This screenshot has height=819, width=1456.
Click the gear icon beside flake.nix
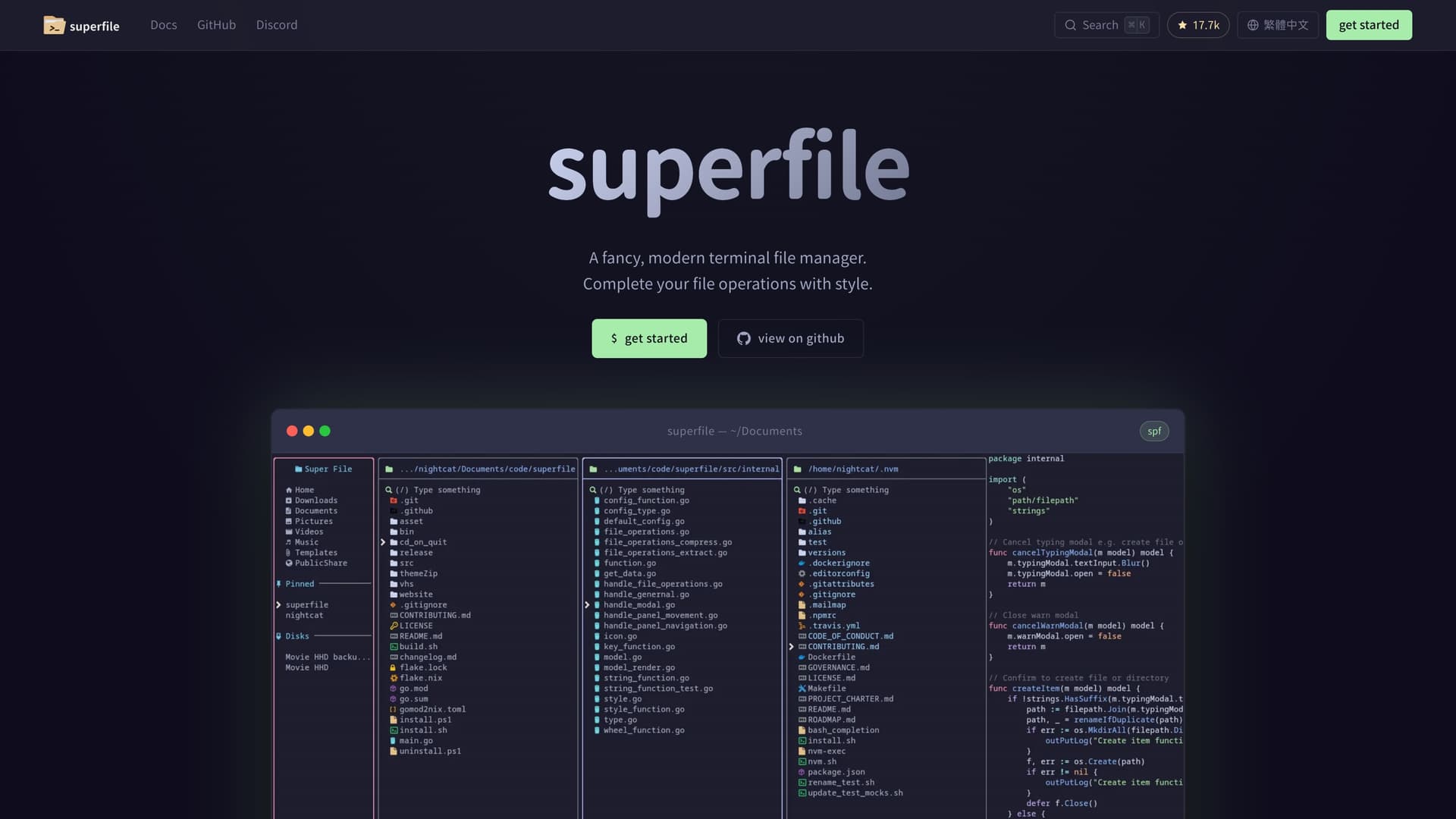(x=394, y=679)
